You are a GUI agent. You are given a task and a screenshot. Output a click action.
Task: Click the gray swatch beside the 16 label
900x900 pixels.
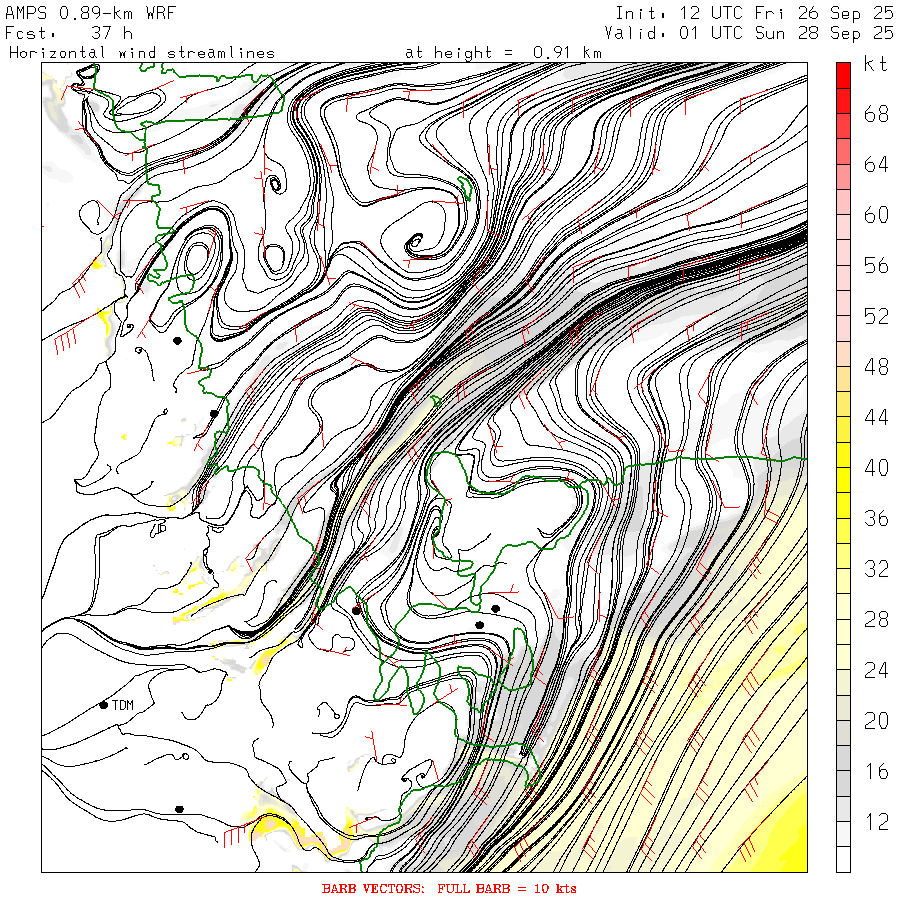(x=843, y=783)
